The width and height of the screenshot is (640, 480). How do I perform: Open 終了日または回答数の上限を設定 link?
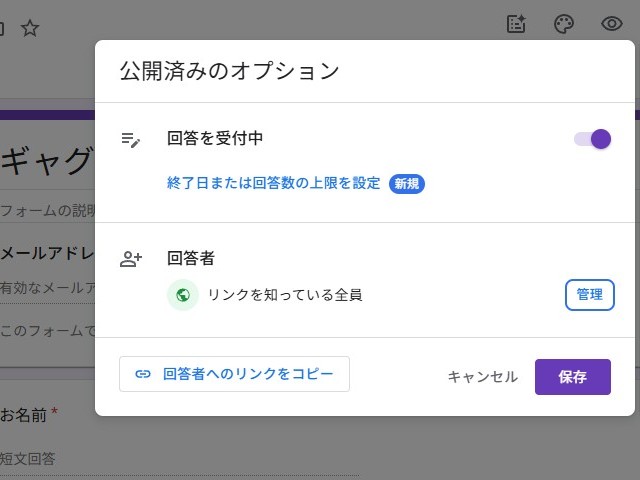click(x=273, y=183)
